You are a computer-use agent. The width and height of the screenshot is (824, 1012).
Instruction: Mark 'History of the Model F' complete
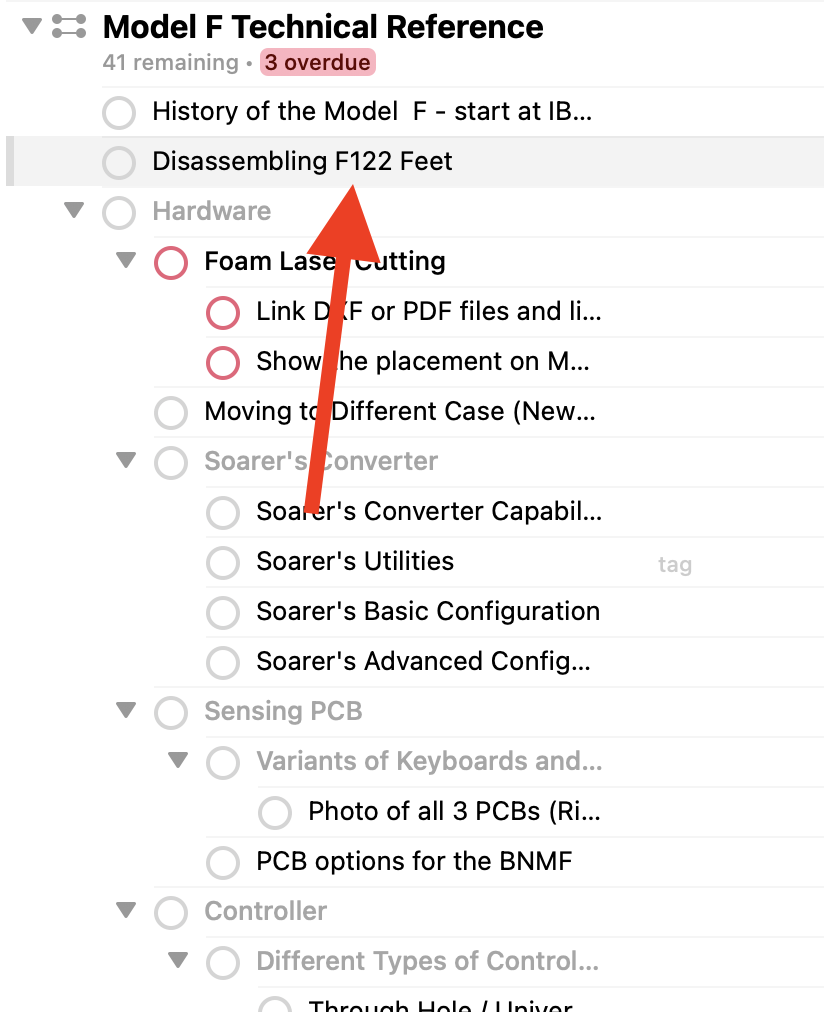coord(119,113)
